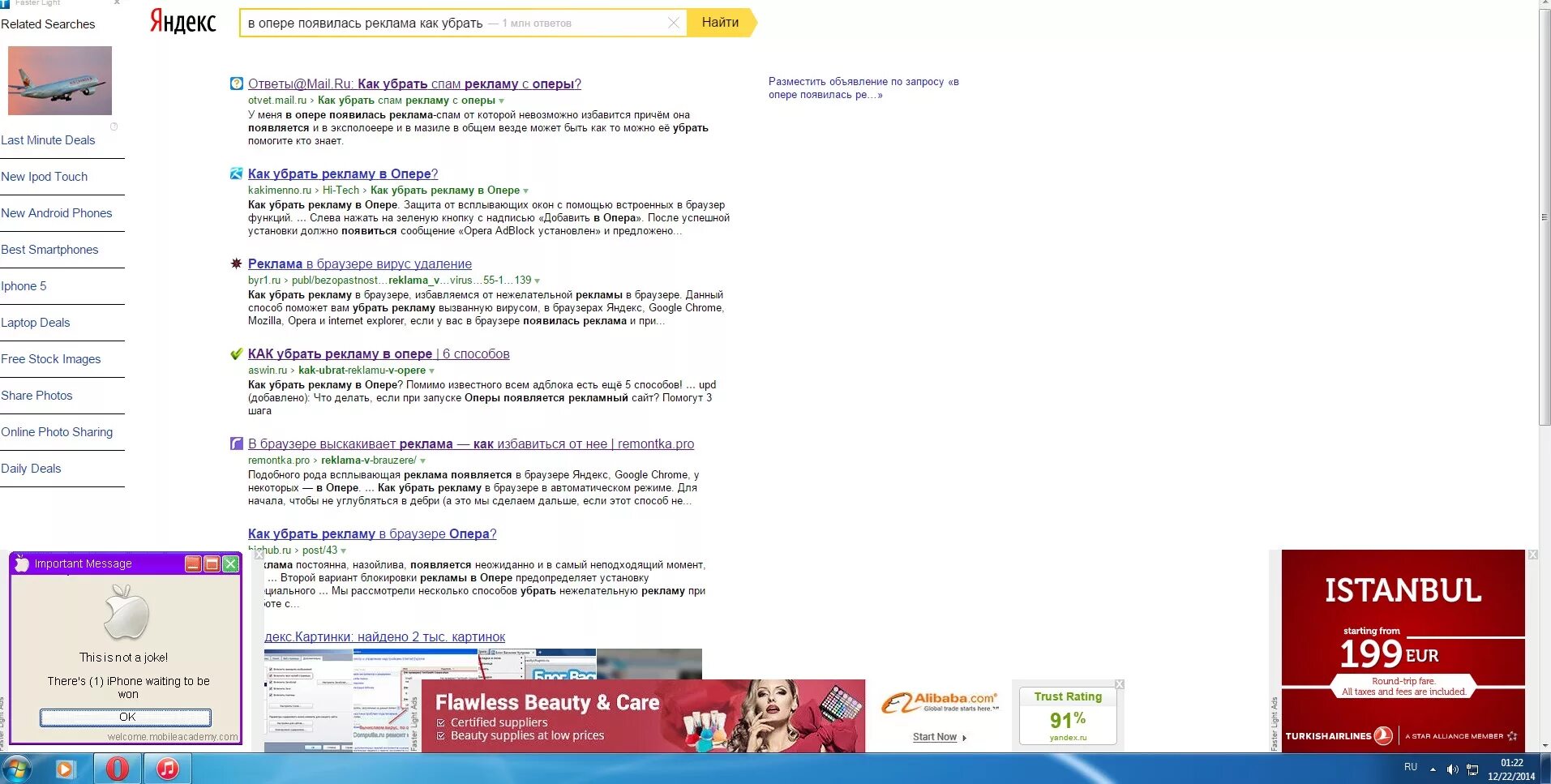
Task: Select 'Last Minute Deals' related search
Action: click(48, 140)
